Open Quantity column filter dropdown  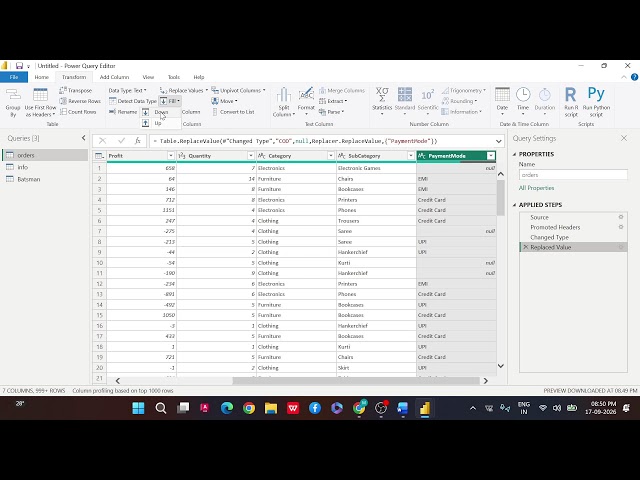[x=251, y=156]
